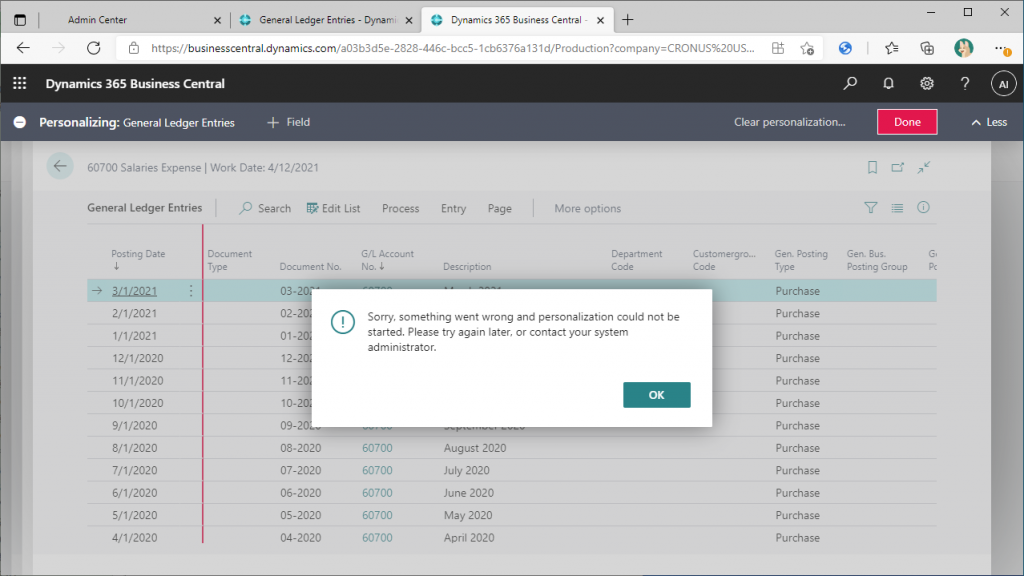Select the April 2020 description cell
The image size is (1024, 576).
point(469,537)
